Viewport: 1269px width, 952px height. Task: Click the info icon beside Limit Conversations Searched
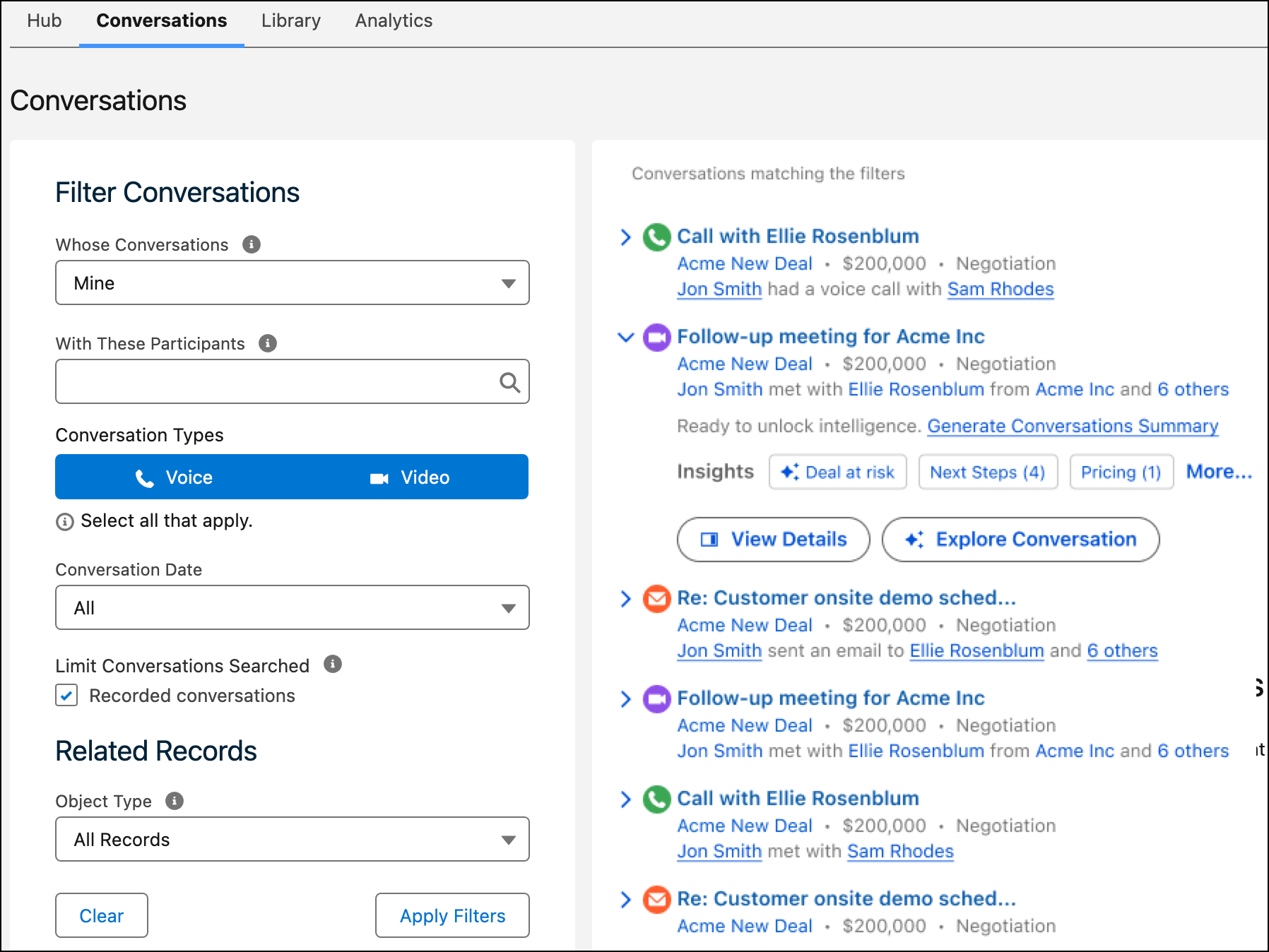(333, 664)
